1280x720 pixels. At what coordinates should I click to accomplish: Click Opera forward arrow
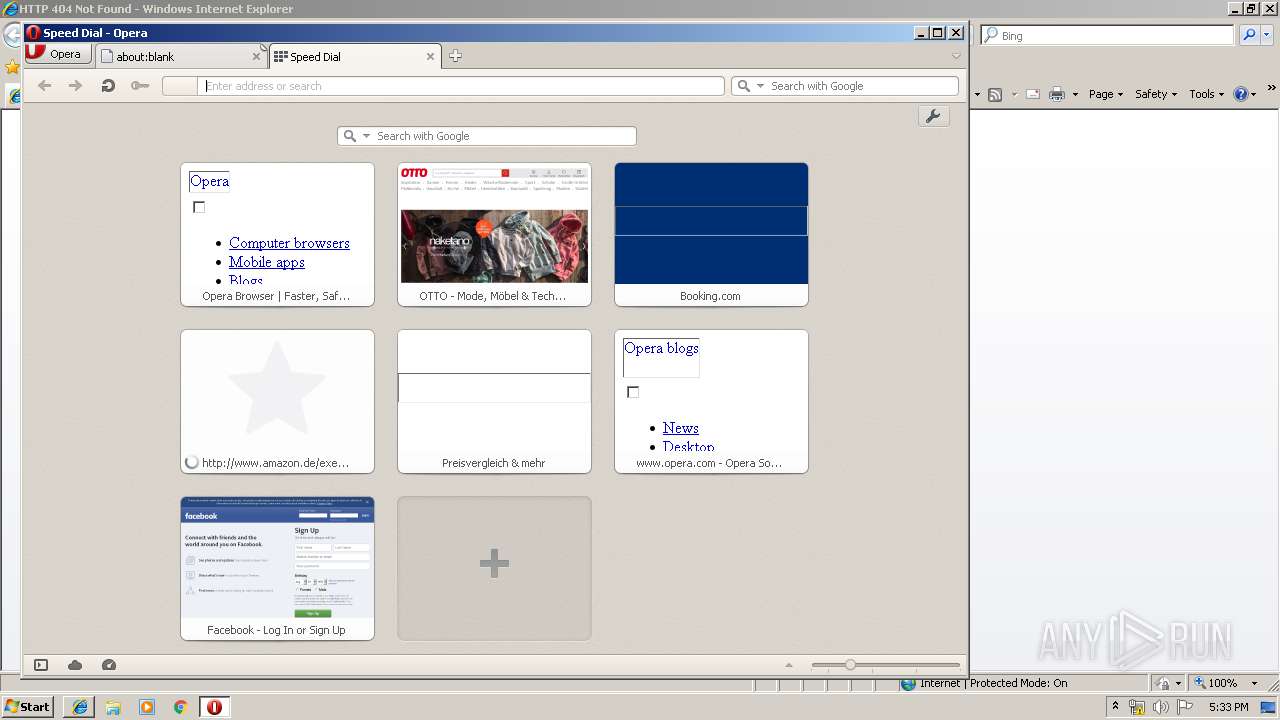75,86
